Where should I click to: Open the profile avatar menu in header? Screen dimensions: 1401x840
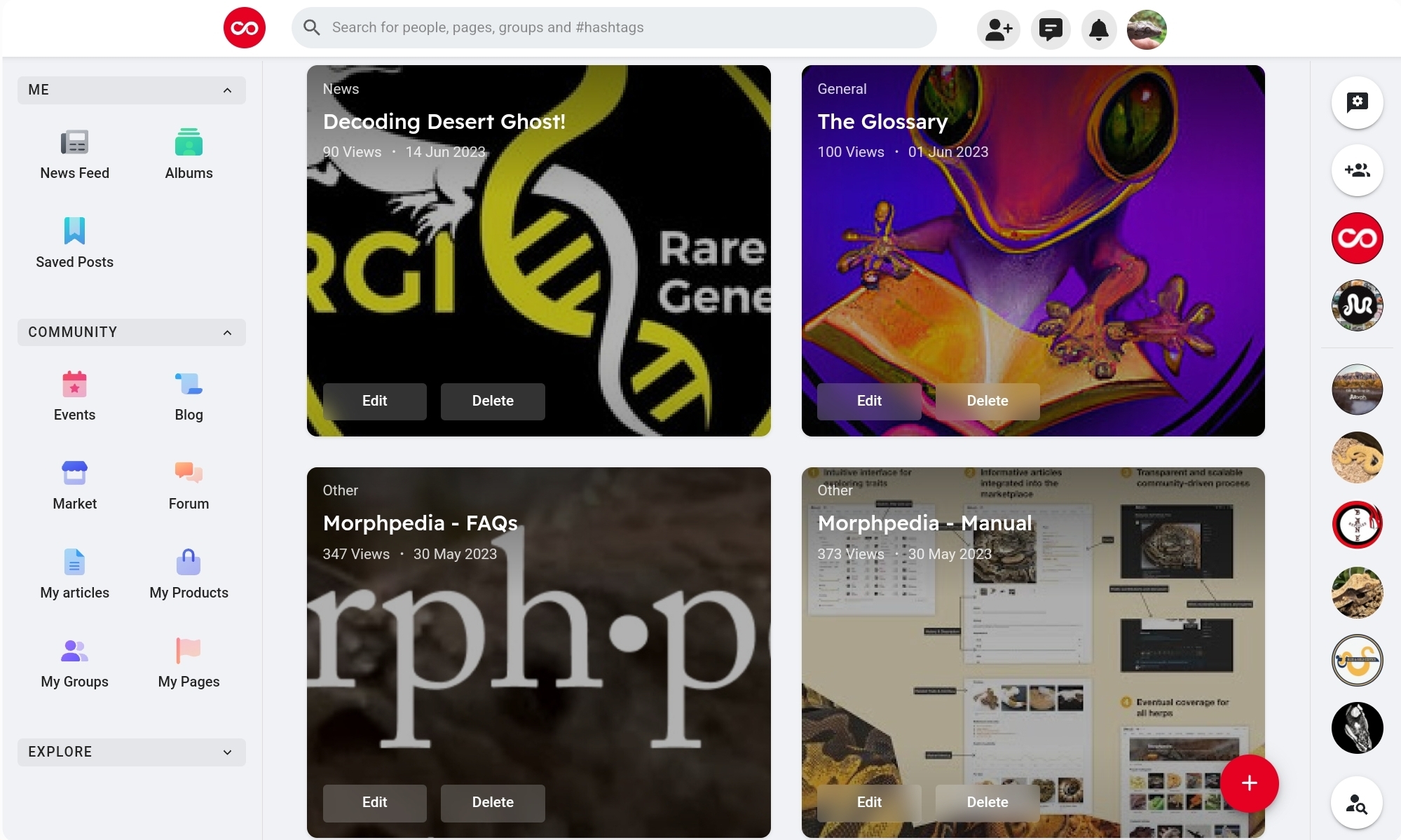pyautogui.click(x=1147, y=29)
